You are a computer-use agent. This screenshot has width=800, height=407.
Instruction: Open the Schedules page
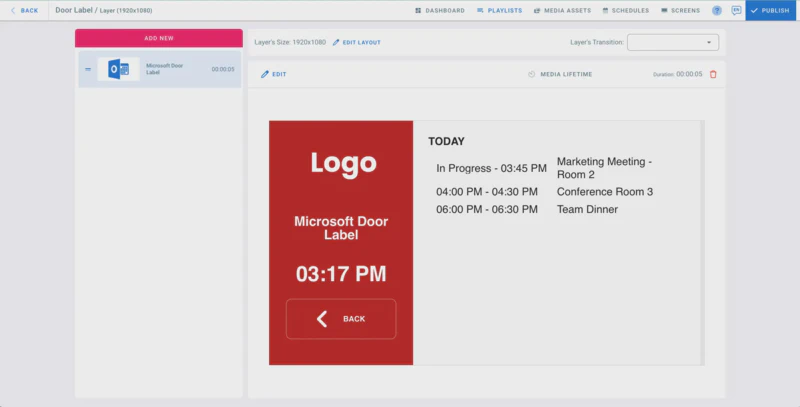click(625, 10)
